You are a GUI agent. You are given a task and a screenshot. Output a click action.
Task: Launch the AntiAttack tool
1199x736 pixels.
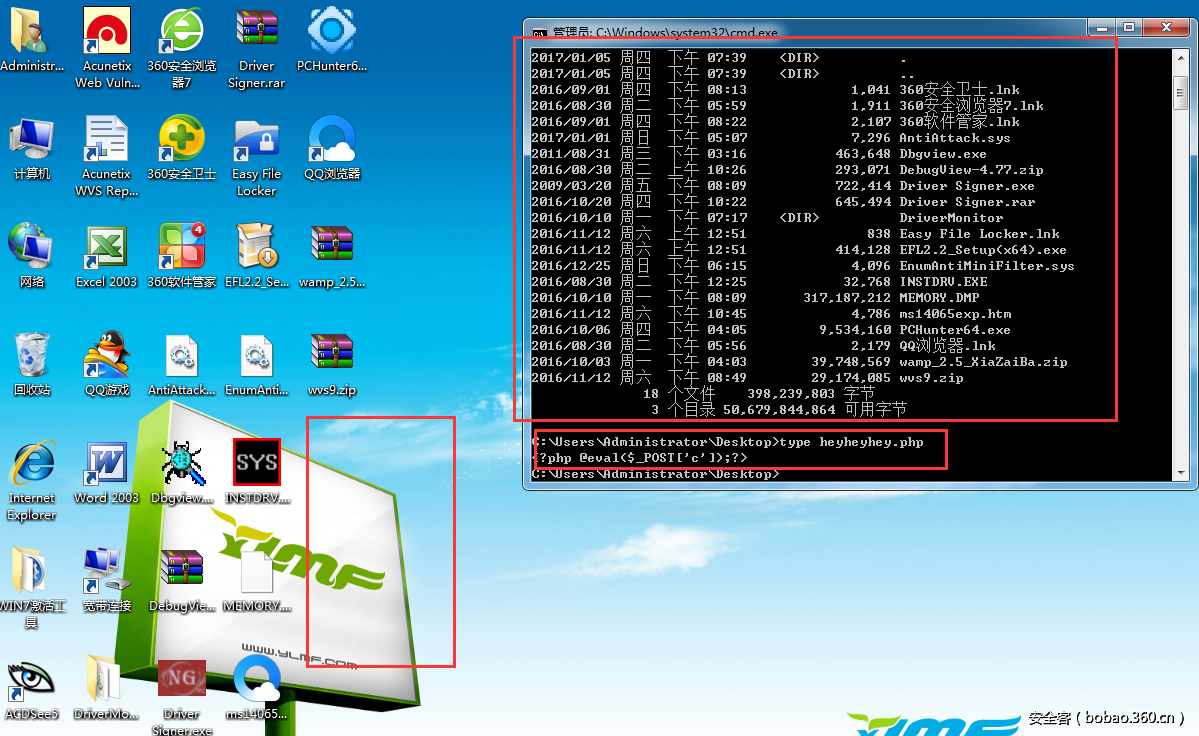click(181, 355)
